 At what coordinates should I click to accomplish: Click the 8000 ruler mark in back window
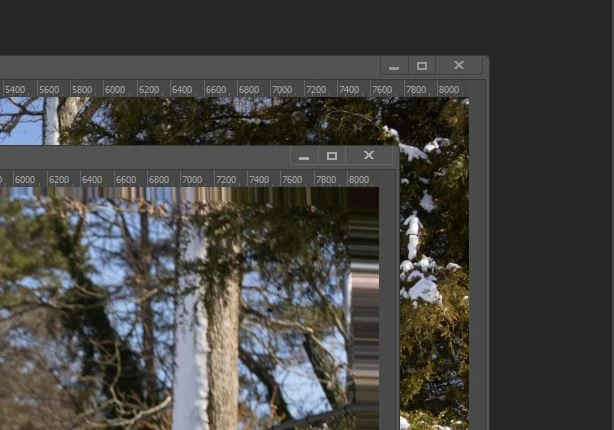pos(449,90)
